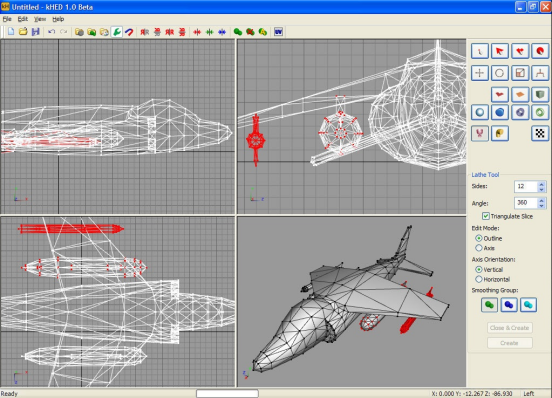The height and width of the screenshot is (398, 552).
Task: Open the Edit menu
Action: (x=23, y=19)
